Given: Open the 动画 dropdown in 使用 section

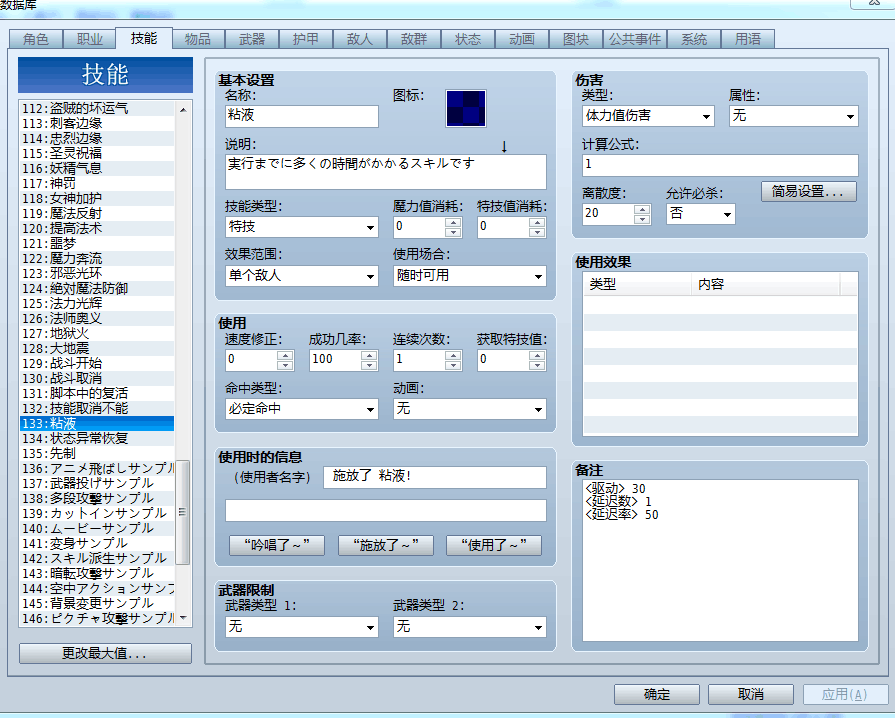Looking at the screenshot, I should tap(469, 409).
